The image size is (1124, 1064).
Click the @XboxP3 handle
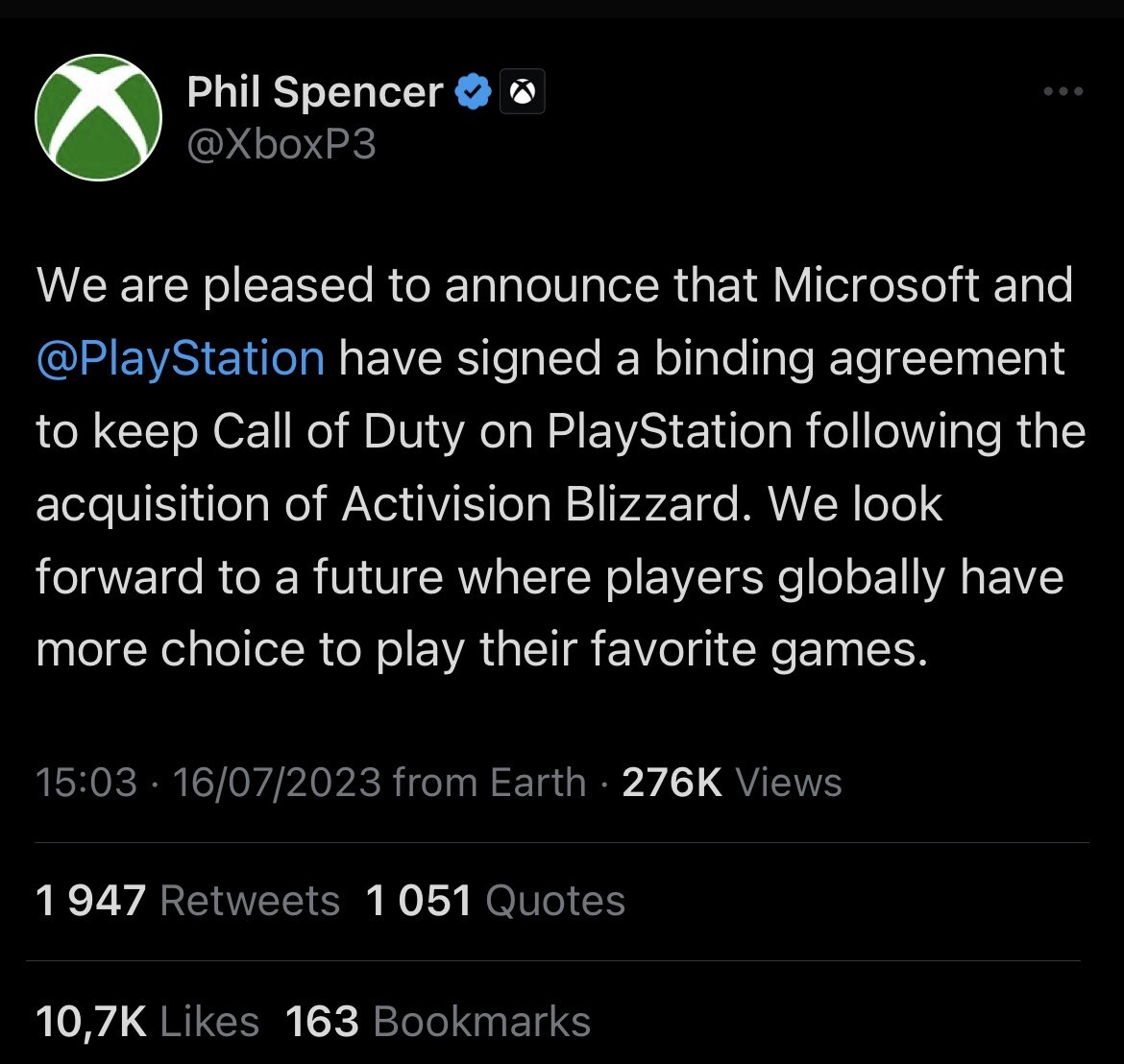pyautogui.click(x=281, y=145)
